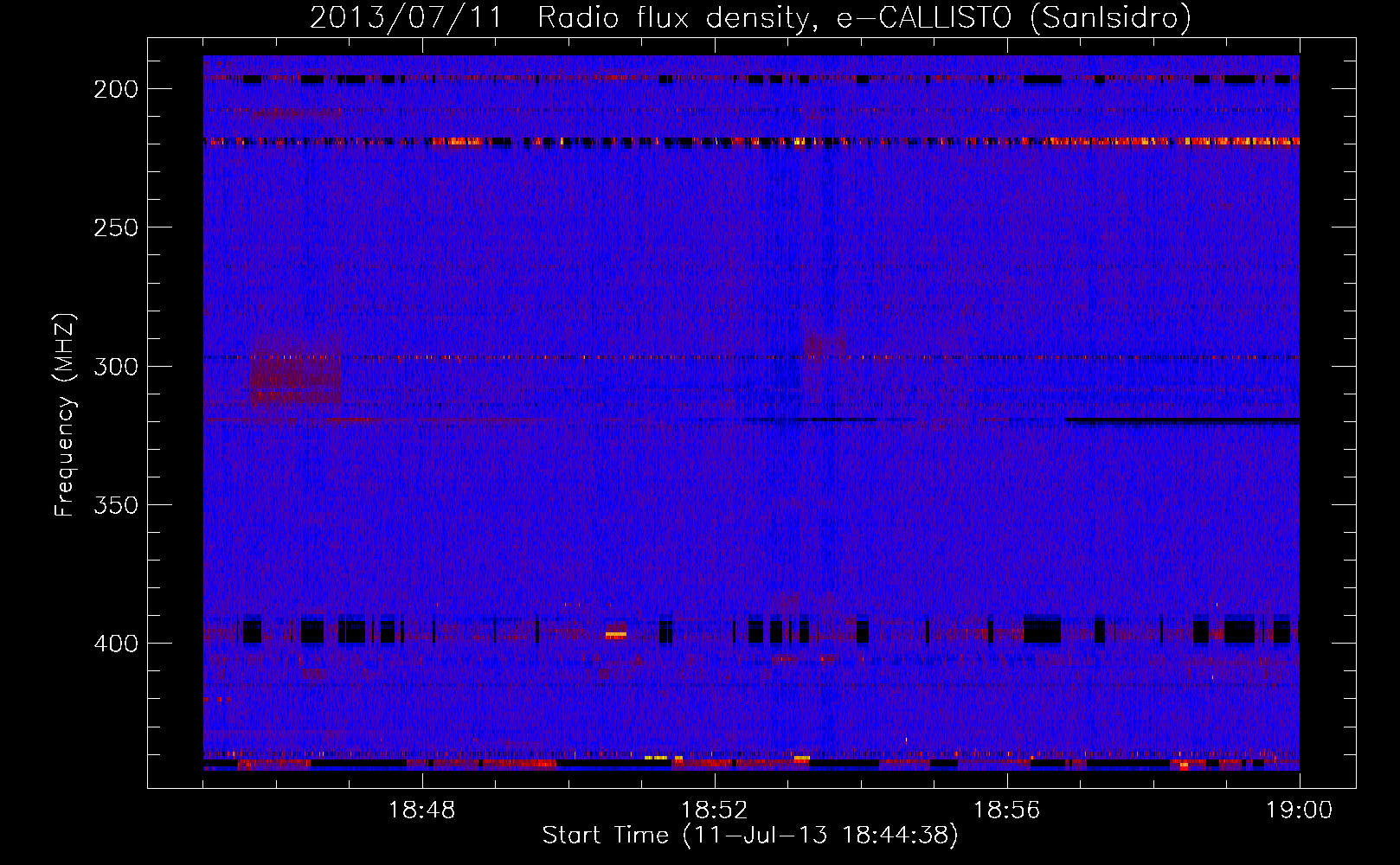Click the 250 frequency tick label

(x=116, y=227)
